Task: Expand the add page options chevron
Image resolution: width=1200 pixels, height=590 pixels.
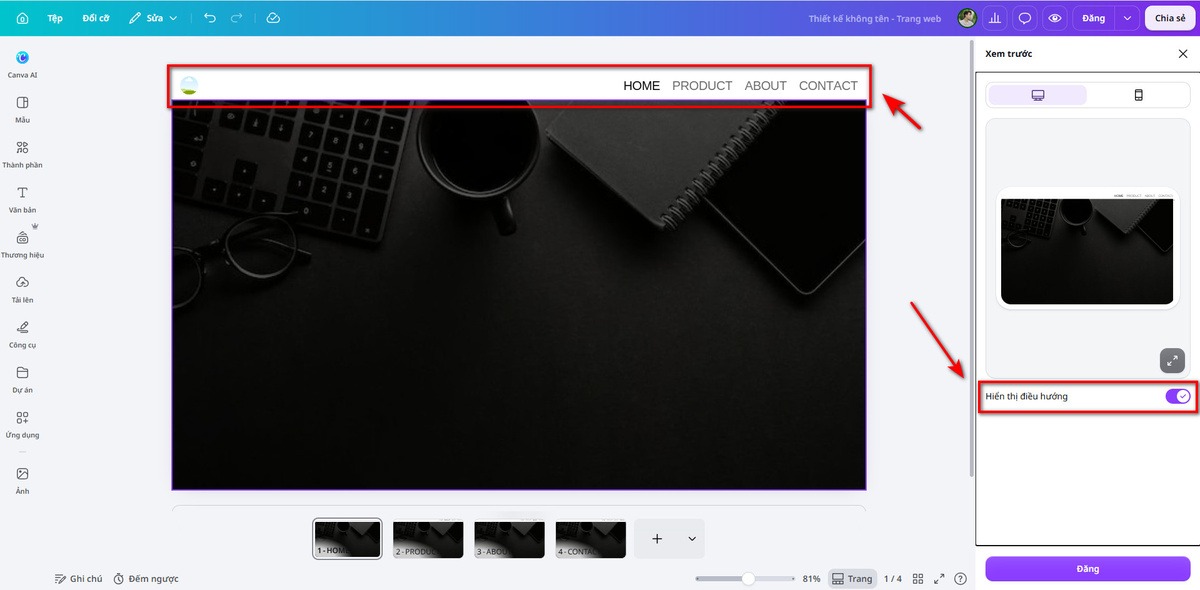Action: click(692, 539)
